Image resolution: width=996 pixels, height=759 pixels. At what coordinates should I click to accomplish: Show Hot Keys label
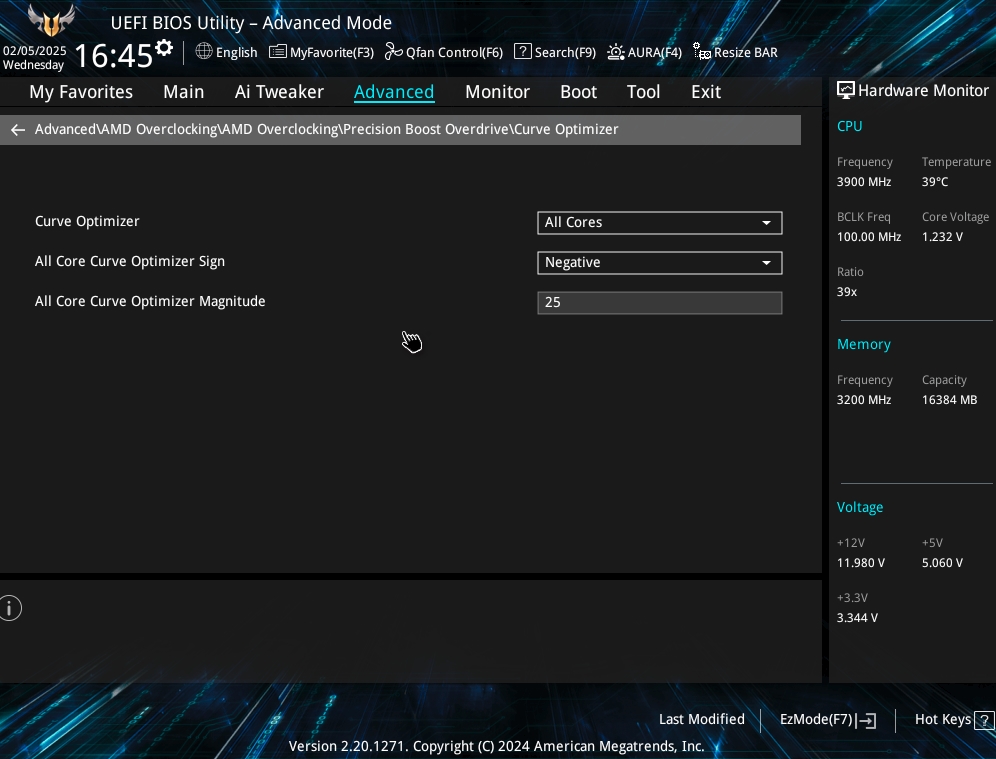click(x=943, y=720)
